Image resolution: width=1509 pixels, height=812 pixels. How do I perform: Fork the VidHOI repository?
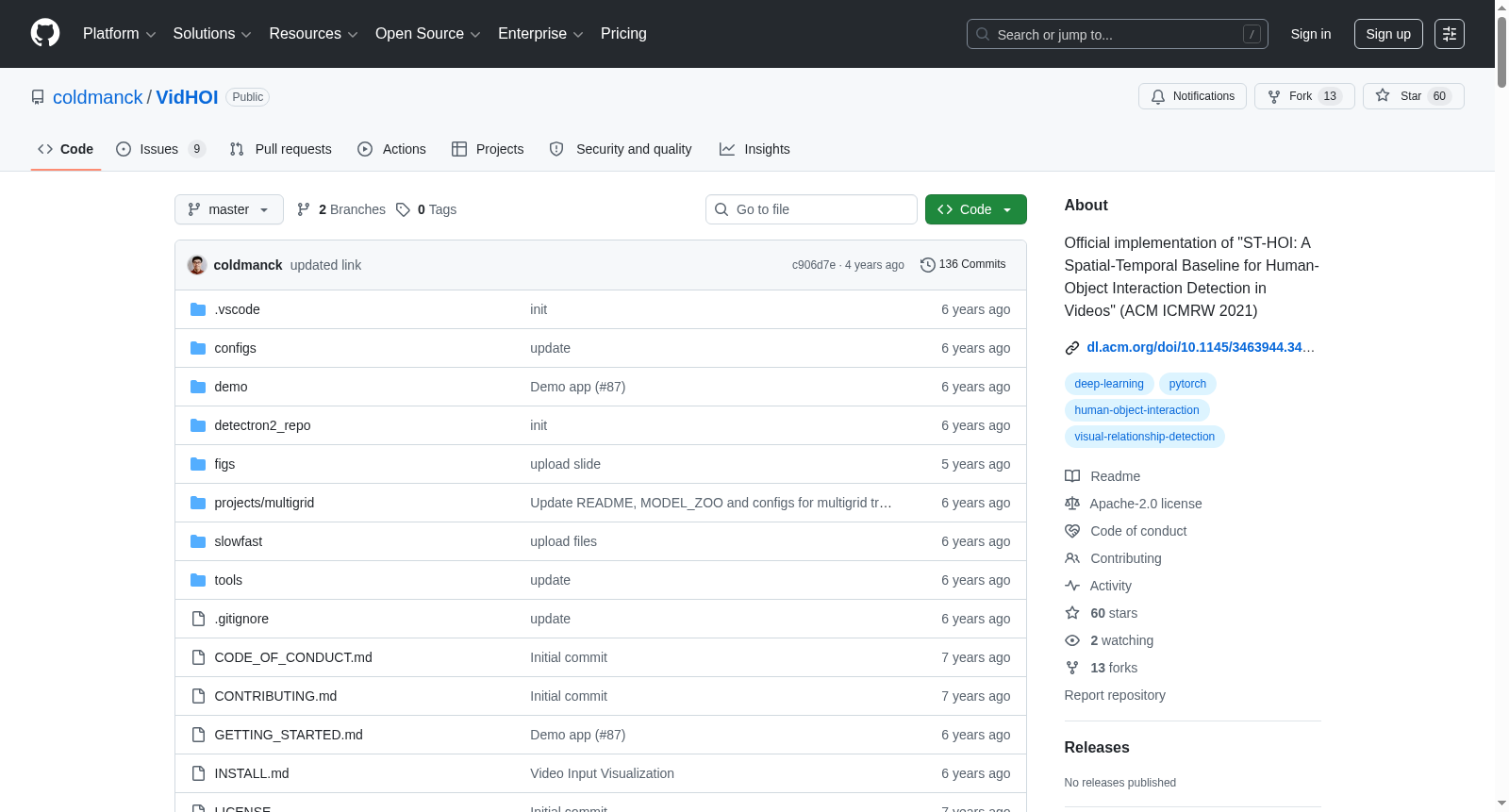coord(1304,96)
